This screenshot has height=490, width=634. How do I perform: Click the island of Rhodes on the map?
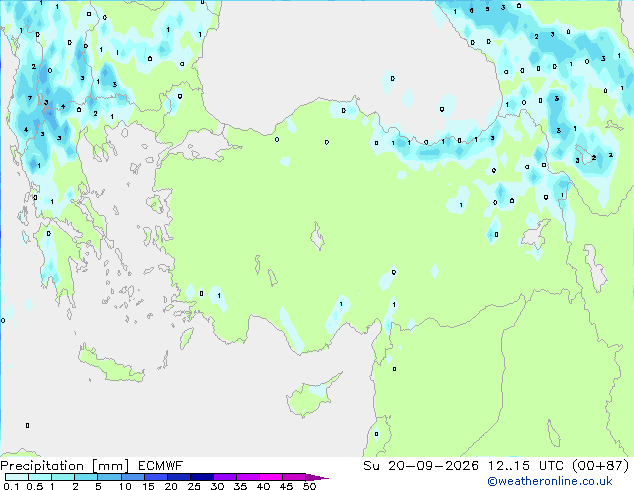pos(186,338)
